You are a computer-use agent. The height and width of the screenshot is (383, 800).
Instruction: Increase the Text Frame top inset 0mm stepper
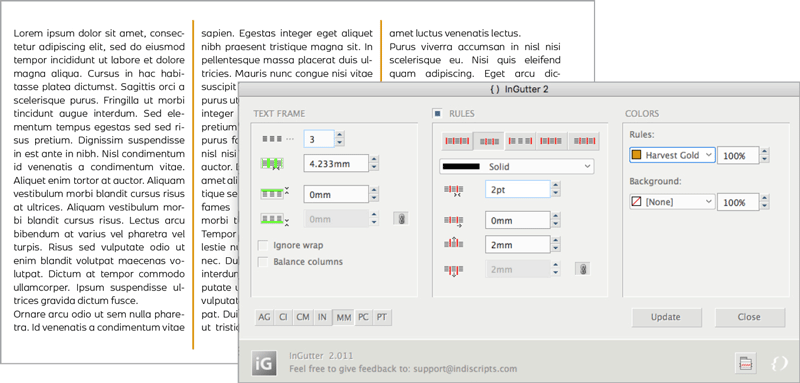point(374,190)
